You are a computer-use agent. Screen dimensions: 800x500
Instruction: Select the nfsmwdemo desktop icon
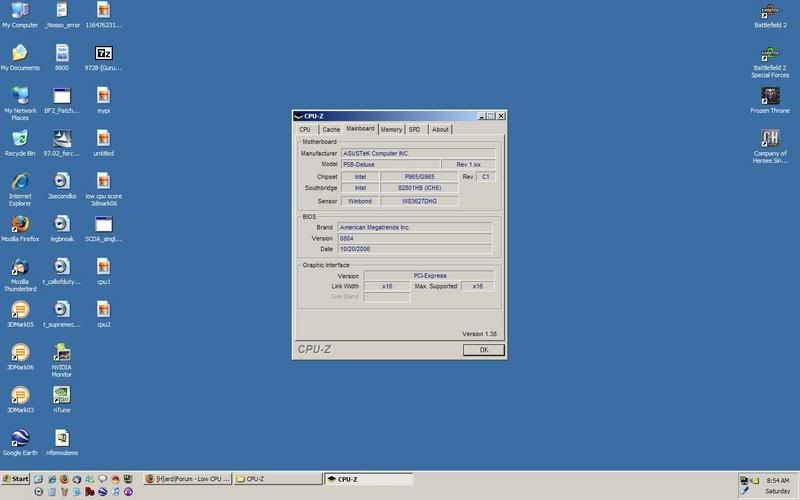point(62,443)
